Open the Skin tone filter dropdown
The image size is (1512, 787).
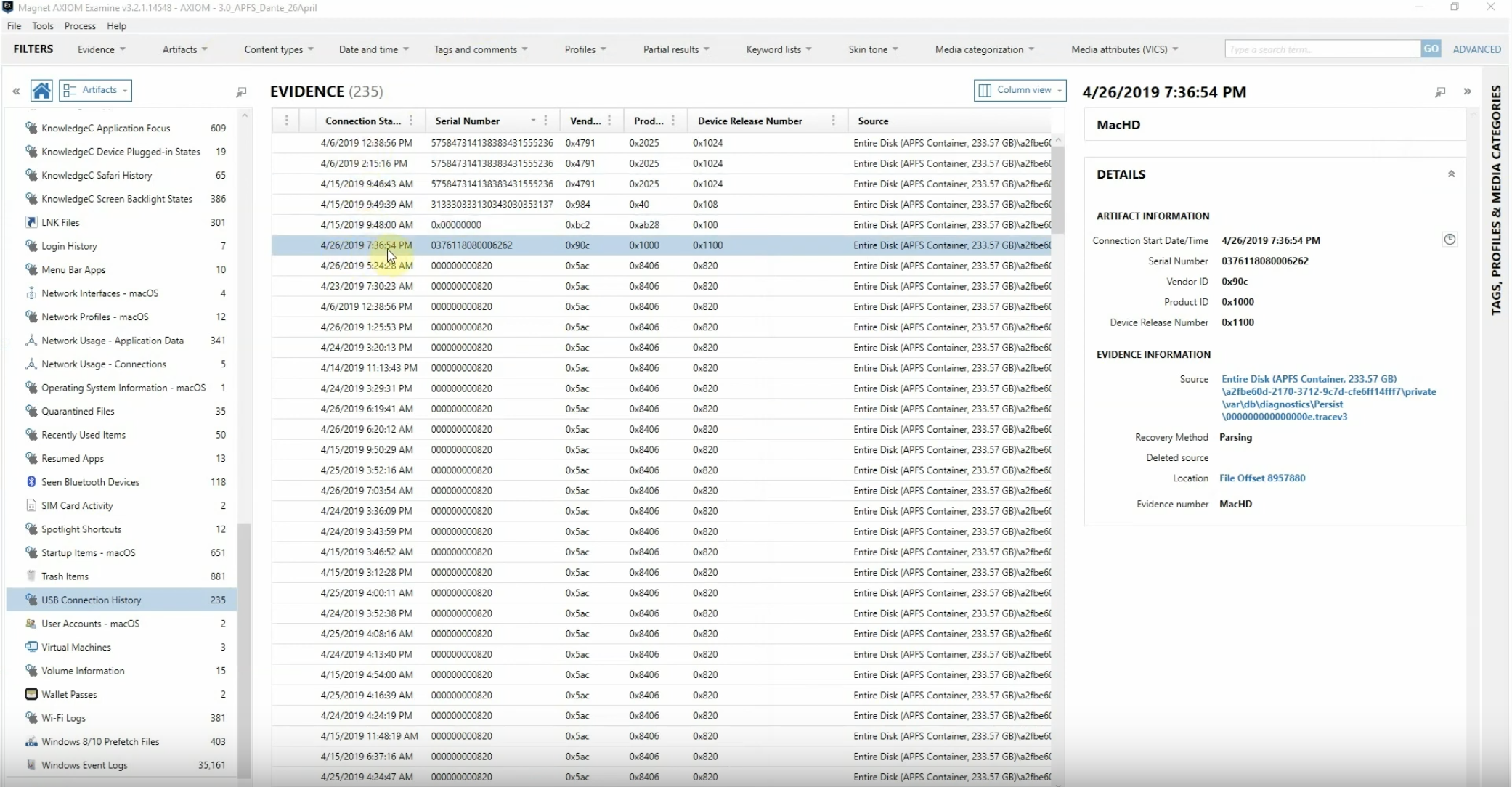(874, 49)
